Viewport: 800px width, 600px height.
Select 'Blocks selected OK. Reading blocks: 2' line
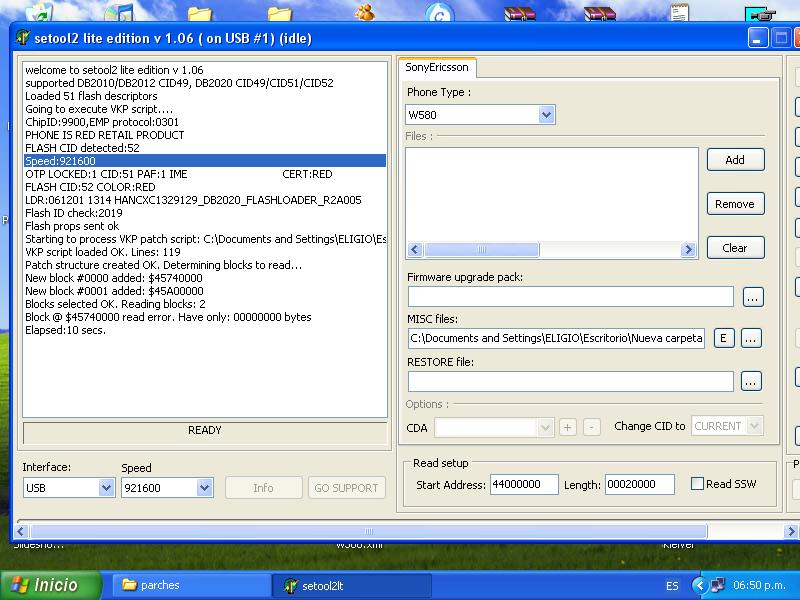click(115, 304)
